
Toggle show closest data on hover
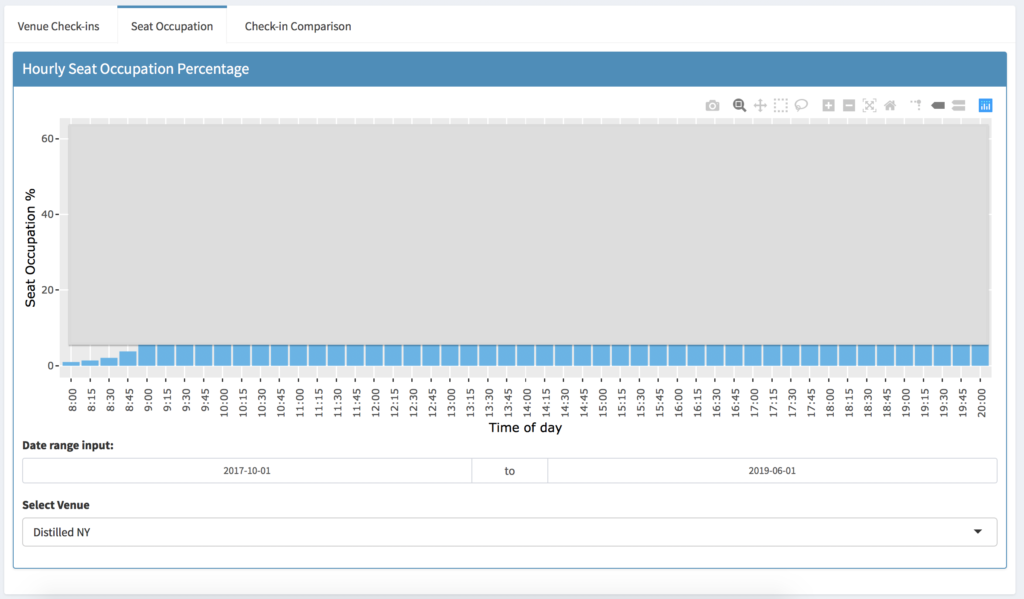click(x=938, y=105)
